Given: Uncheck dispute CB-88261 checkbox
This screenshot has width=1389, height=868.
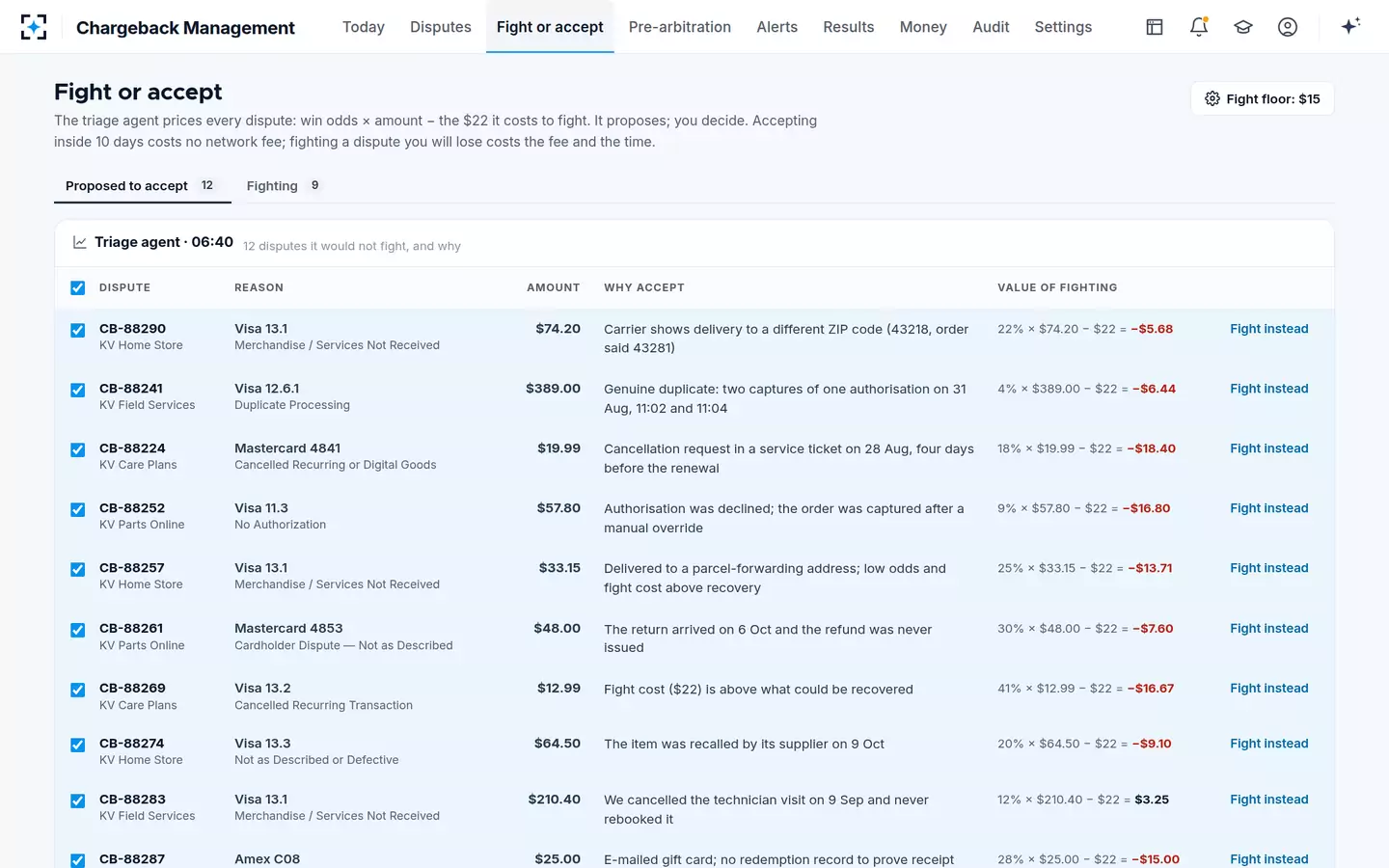Looking at the screenshot, I should [x=78, y=630].
